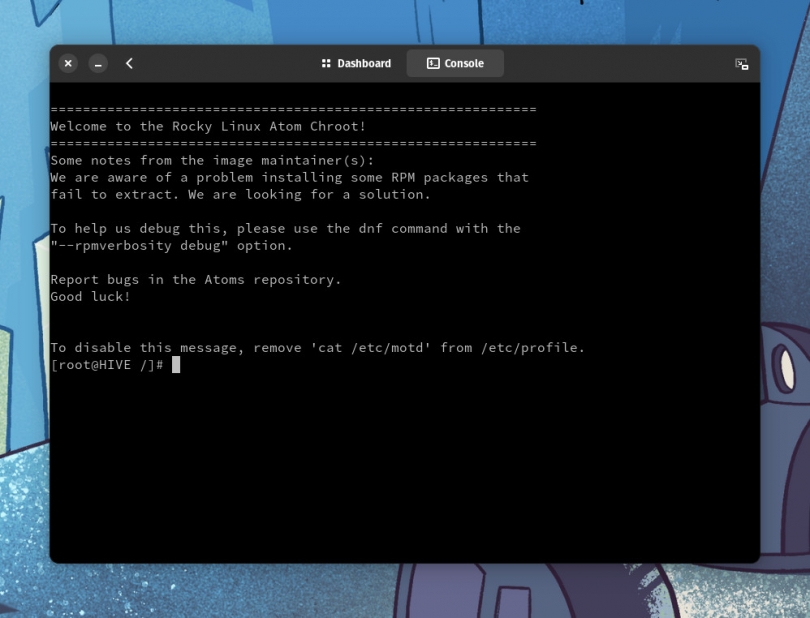810x618 pixels.
Task: Click the close icon in the header bar
Action: pyautogui.click(x=67, y=63)
